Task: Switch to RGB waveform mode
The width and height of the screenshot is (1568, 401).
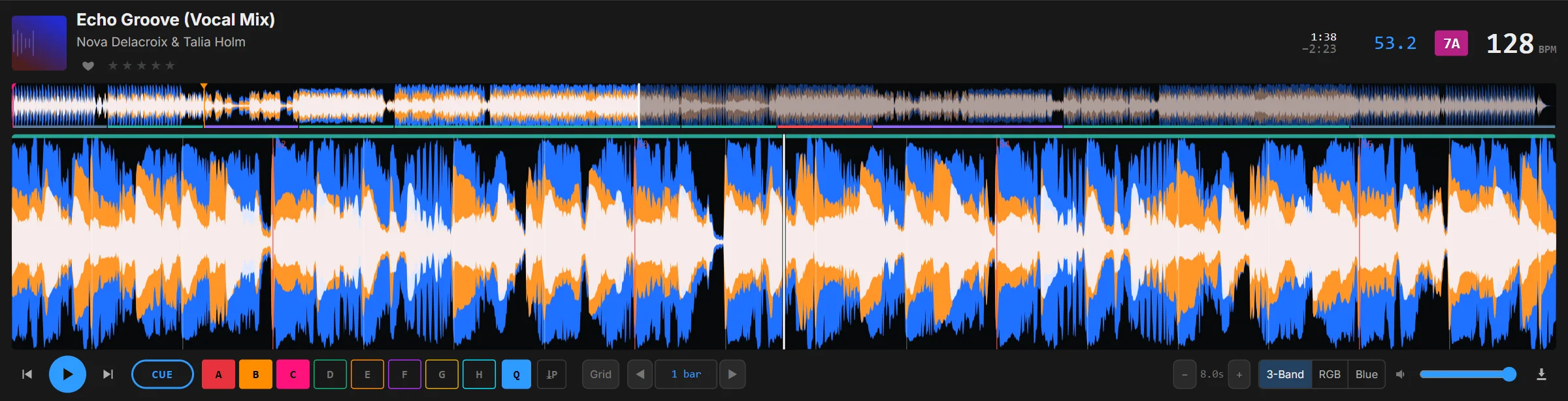Action: tap(1330, 374)
